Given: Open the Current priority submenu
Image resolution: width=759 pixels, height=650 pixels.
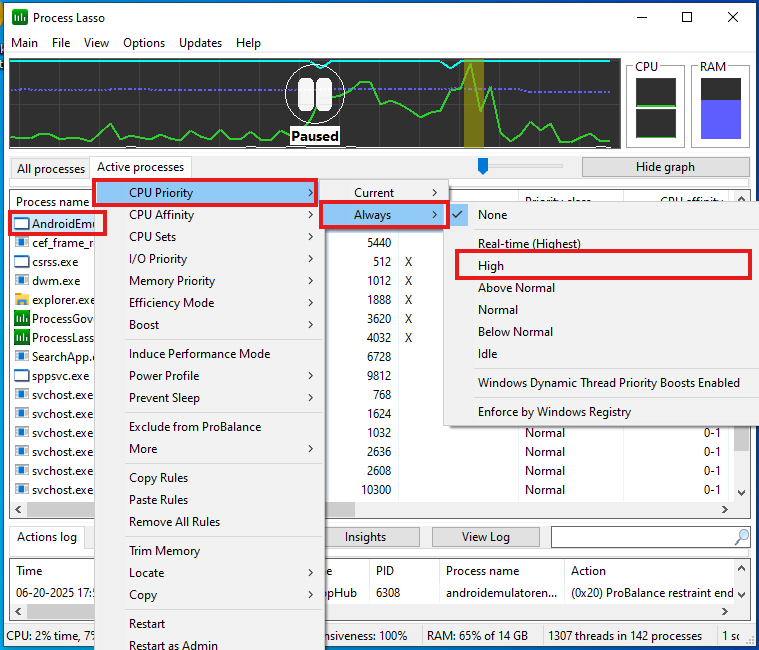Looking at the screenshot, I should point(384,193).
